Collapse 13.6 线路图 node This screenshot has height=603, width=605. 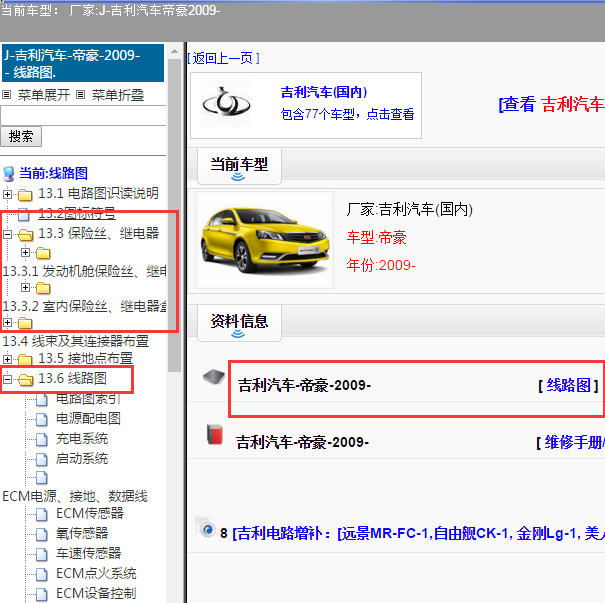(x=7, y=380)
